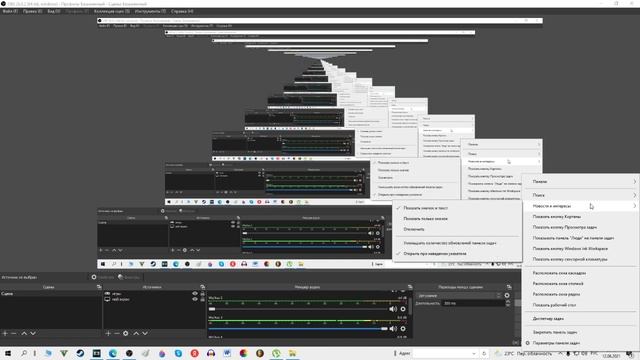Expand the 'Поиск' submenu
This screenshot has height=360, width=640.
click(x=581, y=196)
